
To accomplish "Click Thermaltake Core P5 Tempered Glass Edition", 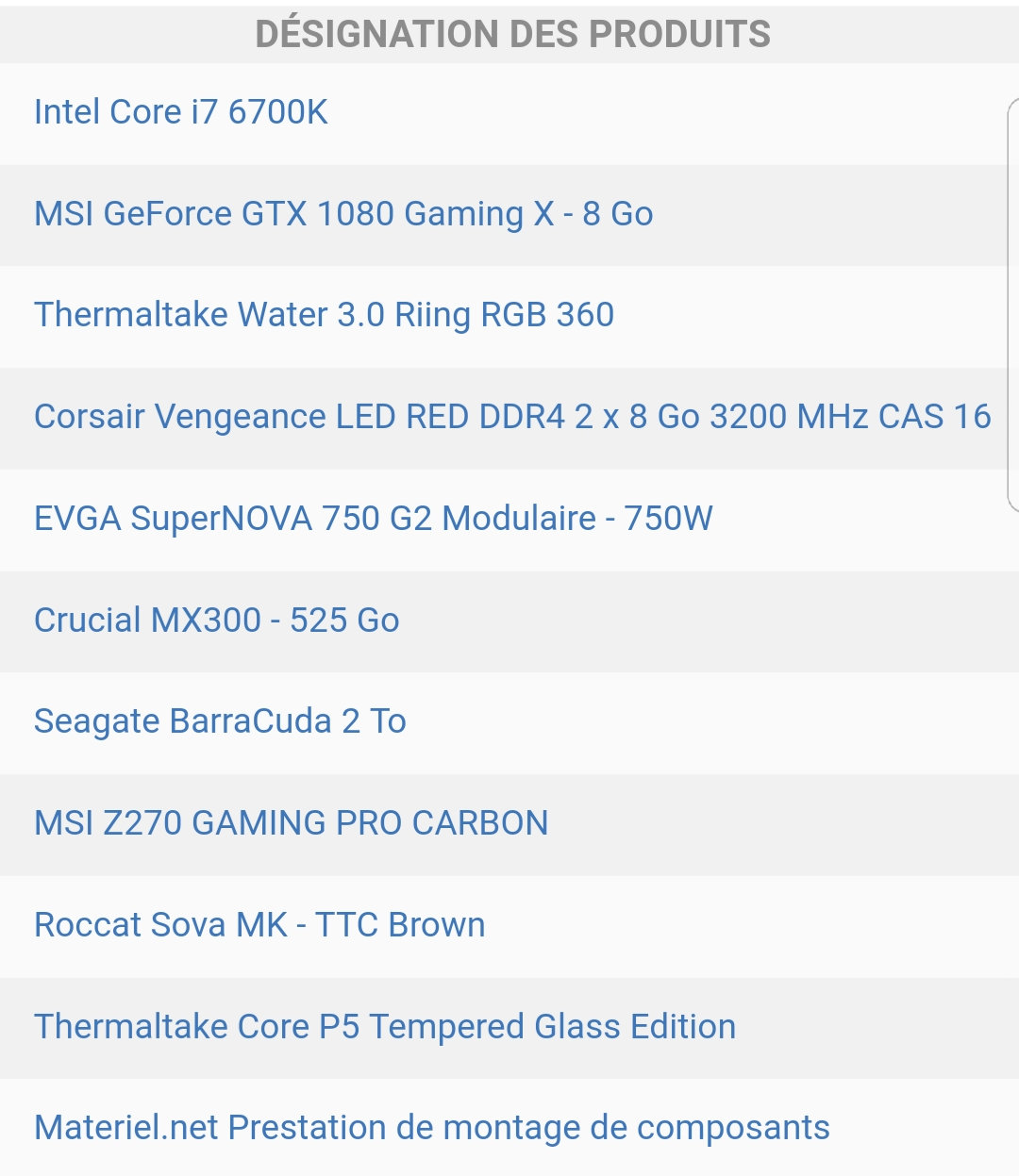I will [384, 1027].
